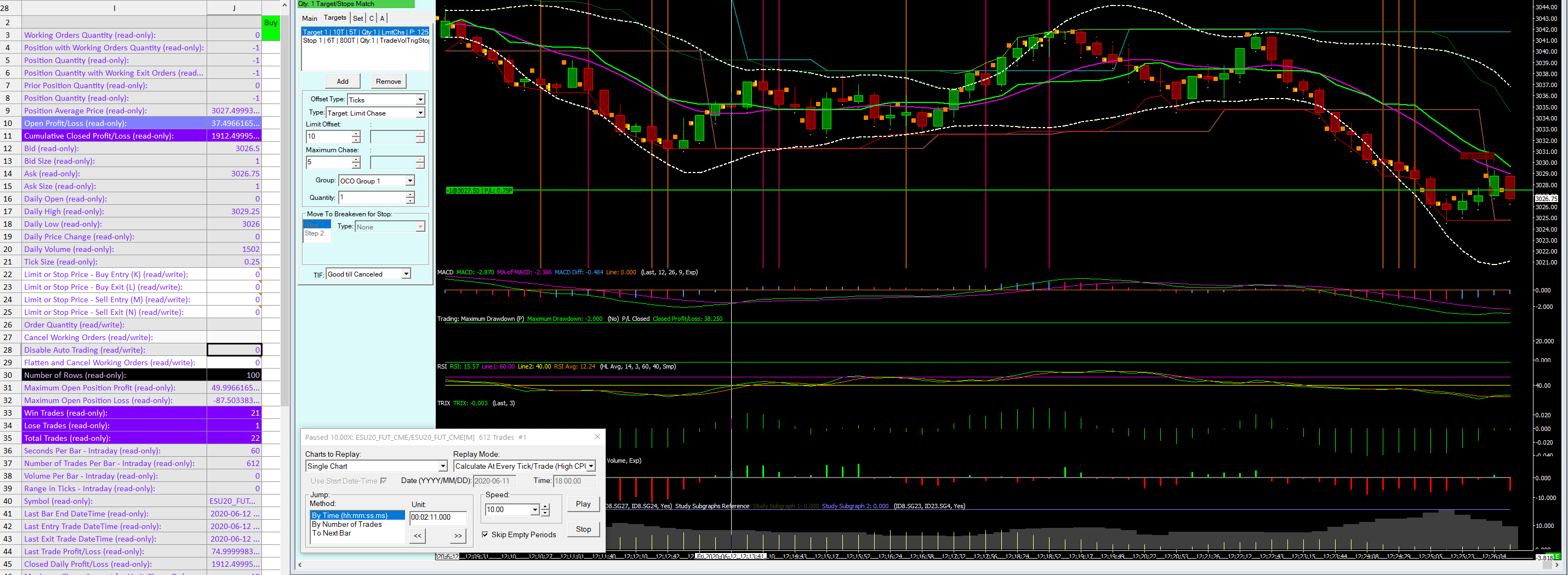The image size is (1568, 575).
Task: Click the Disable Auto Trading value cell
Action: pos(235,350)
